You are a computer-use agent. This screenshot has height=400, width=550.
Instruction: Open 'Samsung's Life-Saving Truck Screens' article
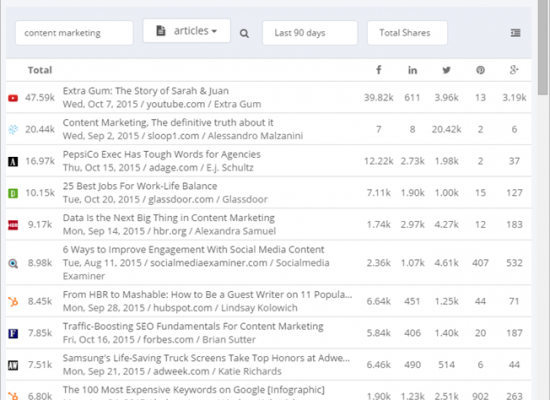coord(206,358)
